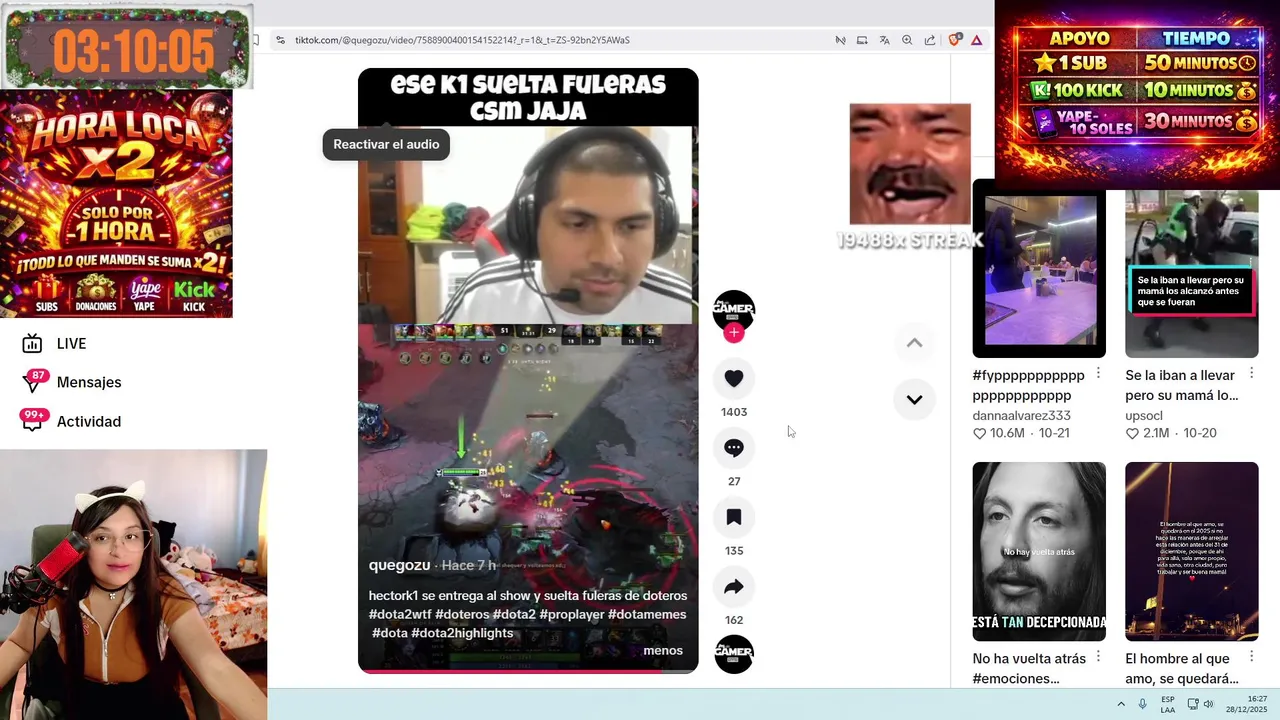
Task: Open the upsocl profile link
Action: point(1144,415)
